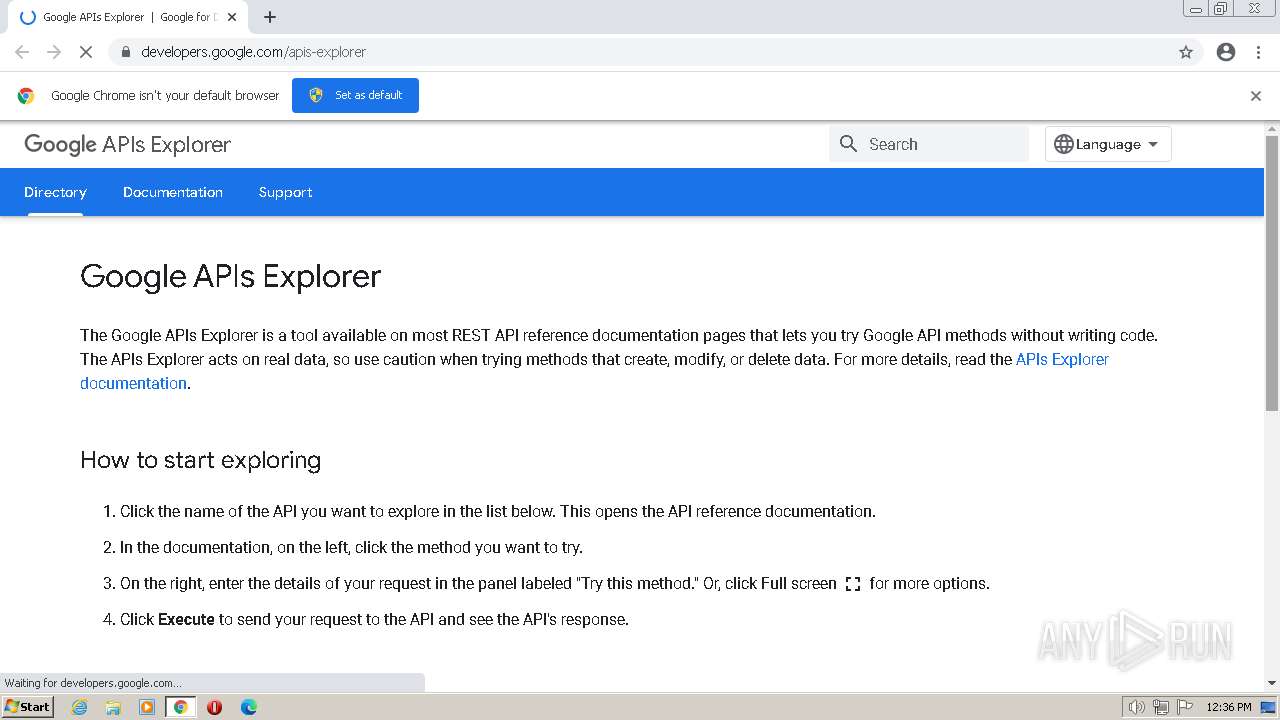The height and width of the screenshot is (720, 1280).
Task: Click the Google Chrome logo in the infobar
Action: (26, 96)
